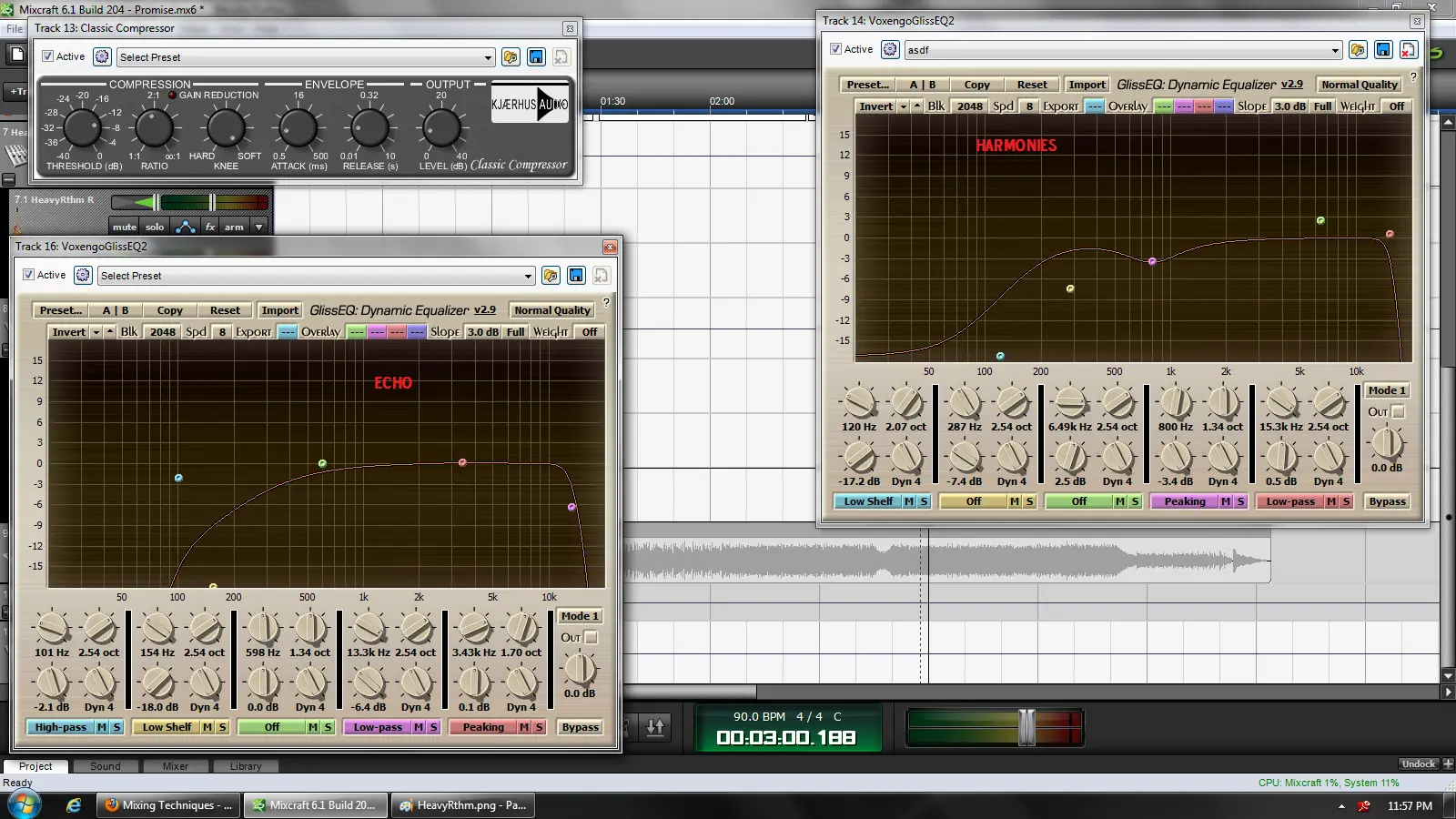Viewport: 1456px width, 819px height.
Task: Click Mode 1 button in Track 14 GlissEQ
Action: point(1387,390)
